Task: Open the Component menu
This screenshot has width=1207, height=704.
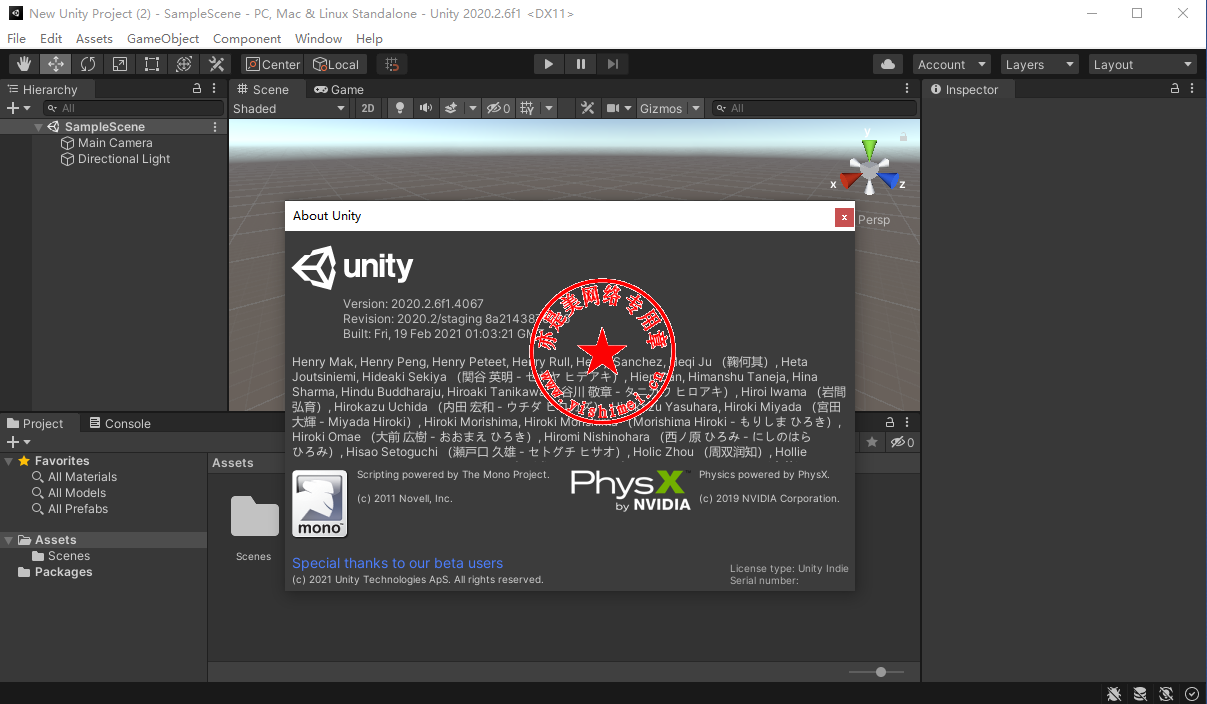Action: click(x=247, y=38)
